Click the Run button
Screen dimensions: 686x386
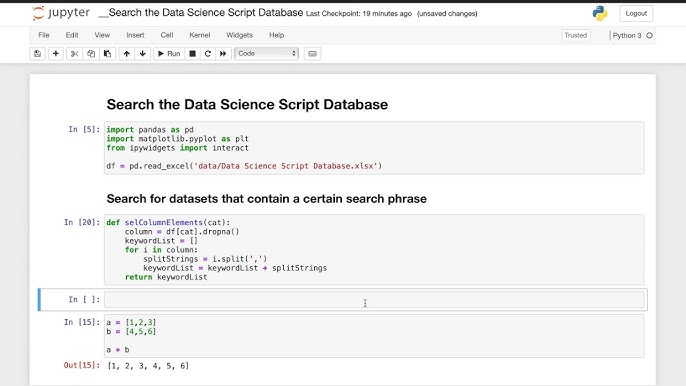[169, 54]
